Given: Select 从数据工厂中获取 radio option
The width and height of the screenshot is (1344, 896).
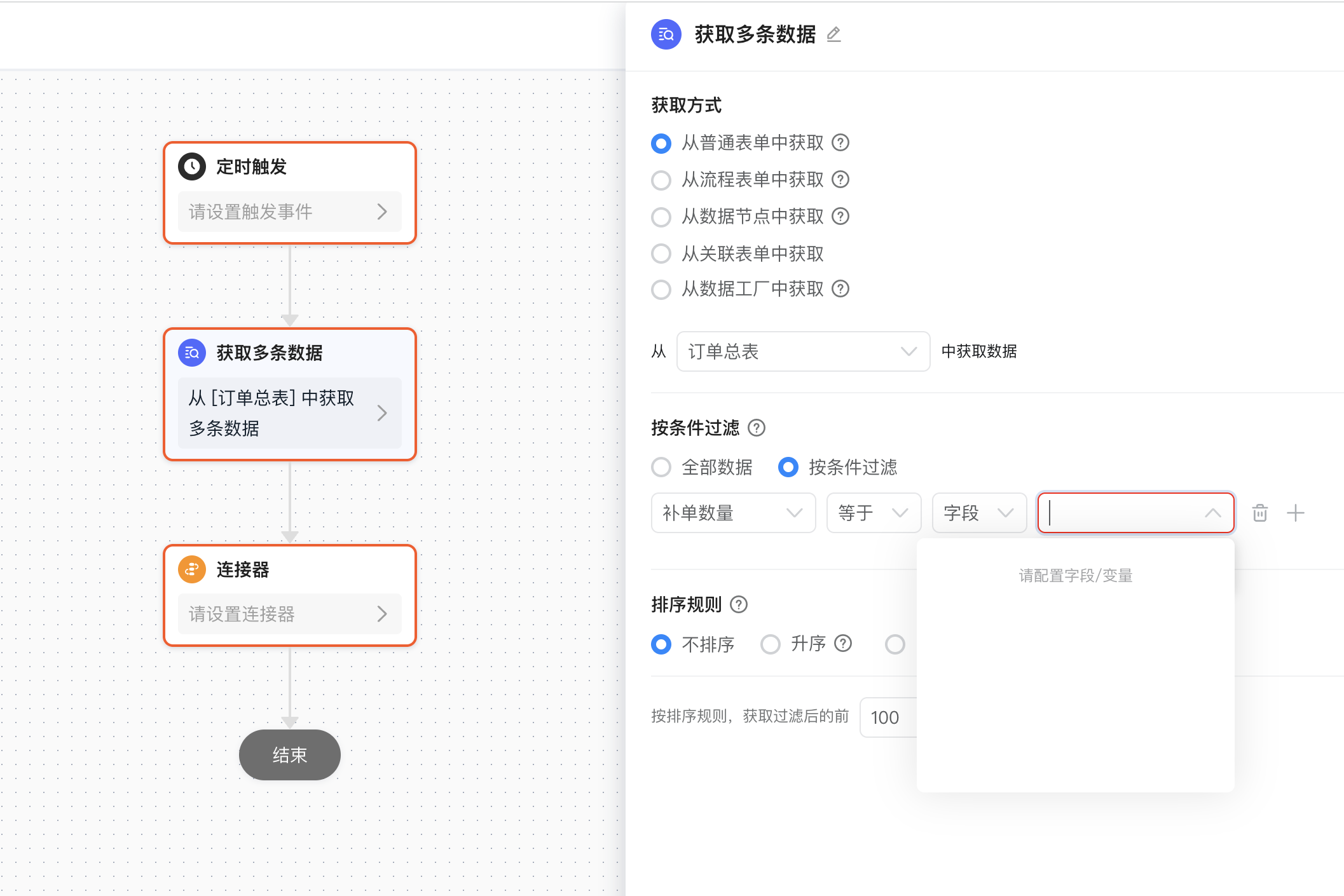Looking at the screenshot, I should 661,290.
